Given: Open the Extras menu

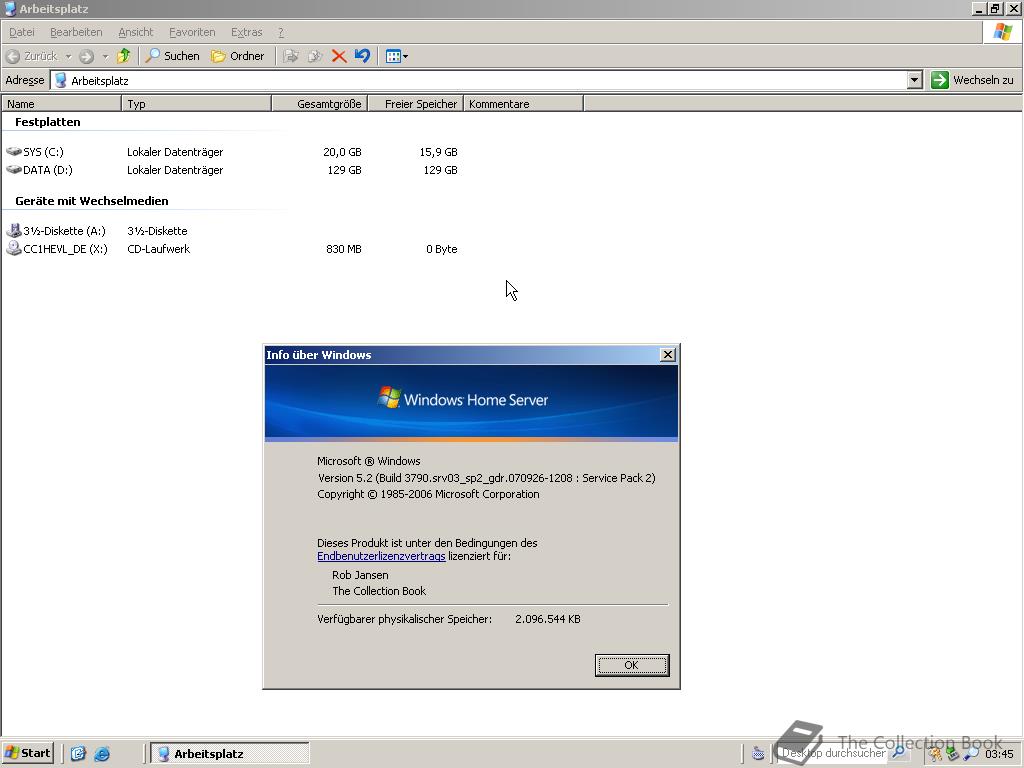Looking at the screenshot, I should click(246, 32).
